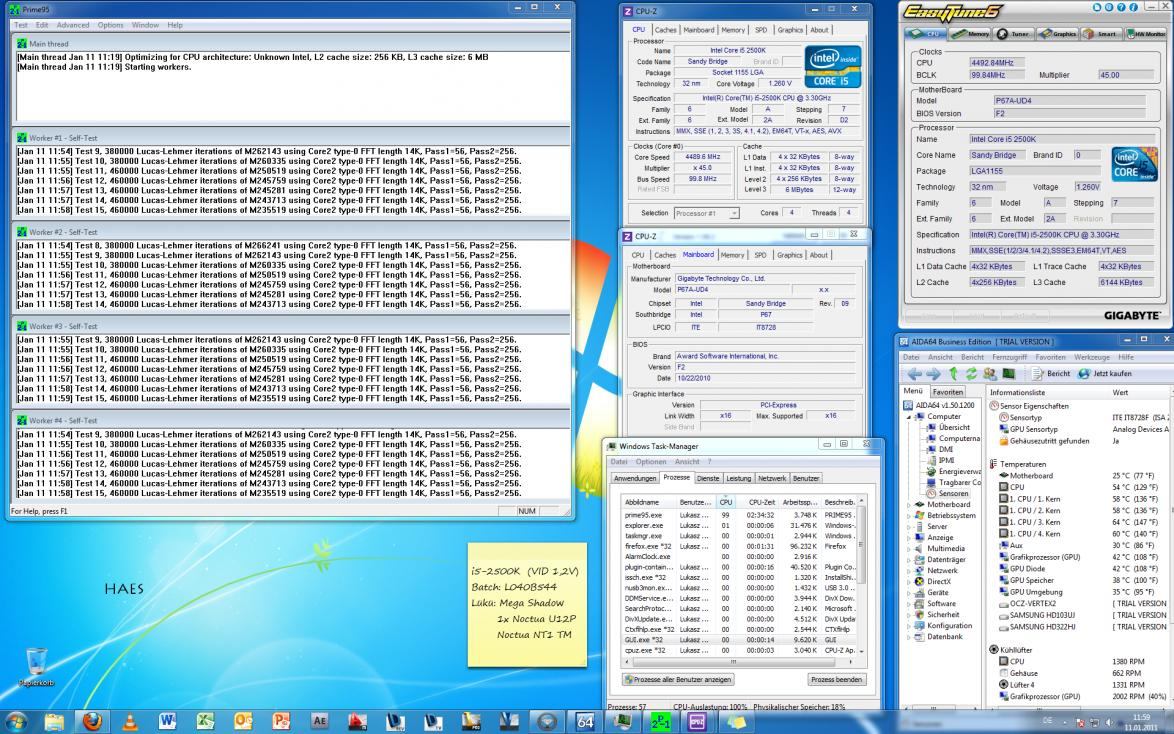Open the HW Monitor tab in EasyTune6
Image resolution: width=1174 pixels, height=734 pixels.
pyautogui.click(x=1145, y=34)
